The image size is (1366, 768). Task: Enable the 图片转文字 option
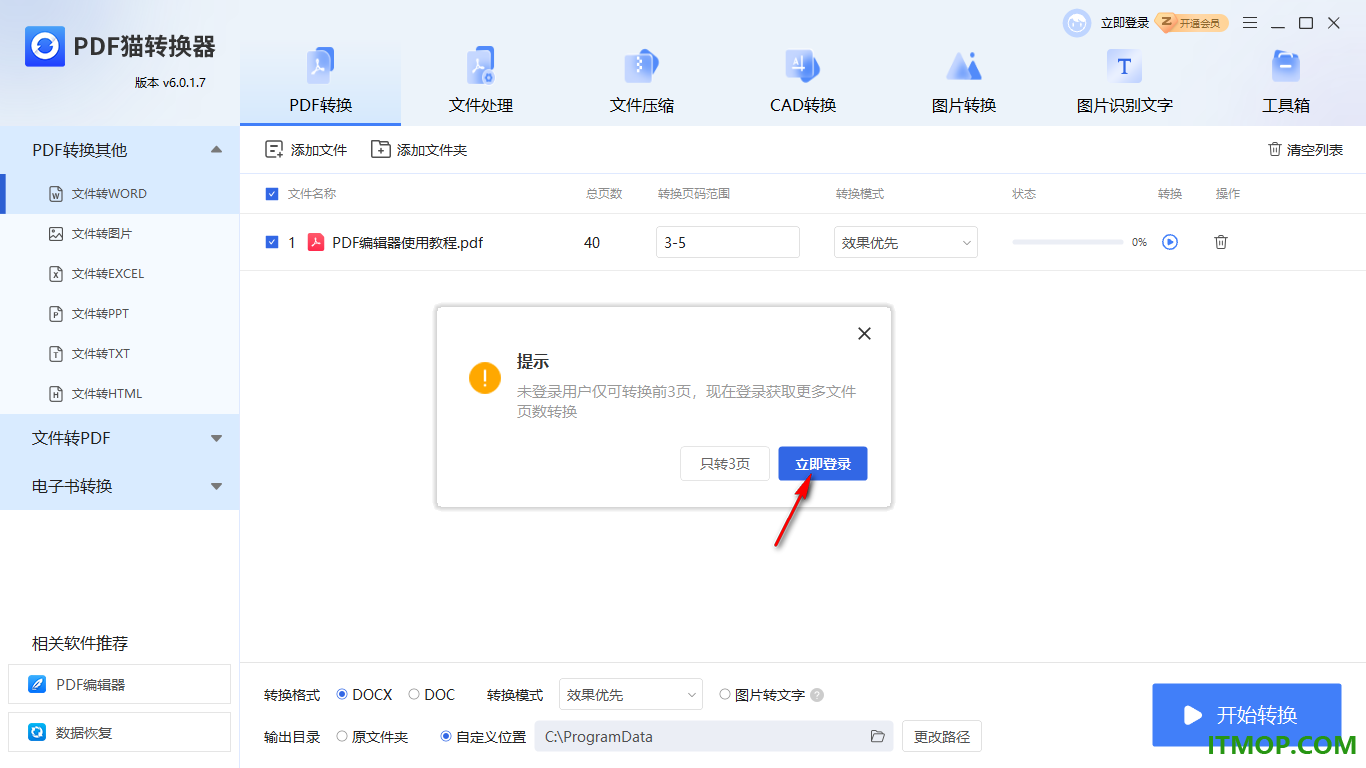tap(725, 694)
